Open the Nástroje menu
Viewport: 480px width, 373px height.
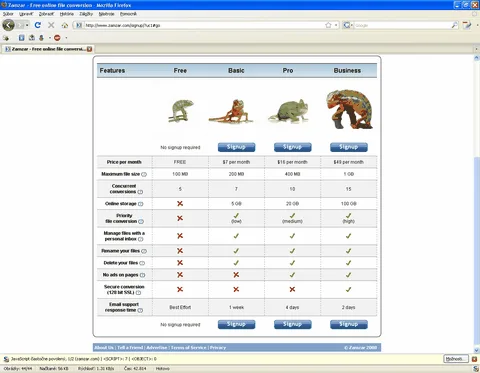click(x=107, y=14)
